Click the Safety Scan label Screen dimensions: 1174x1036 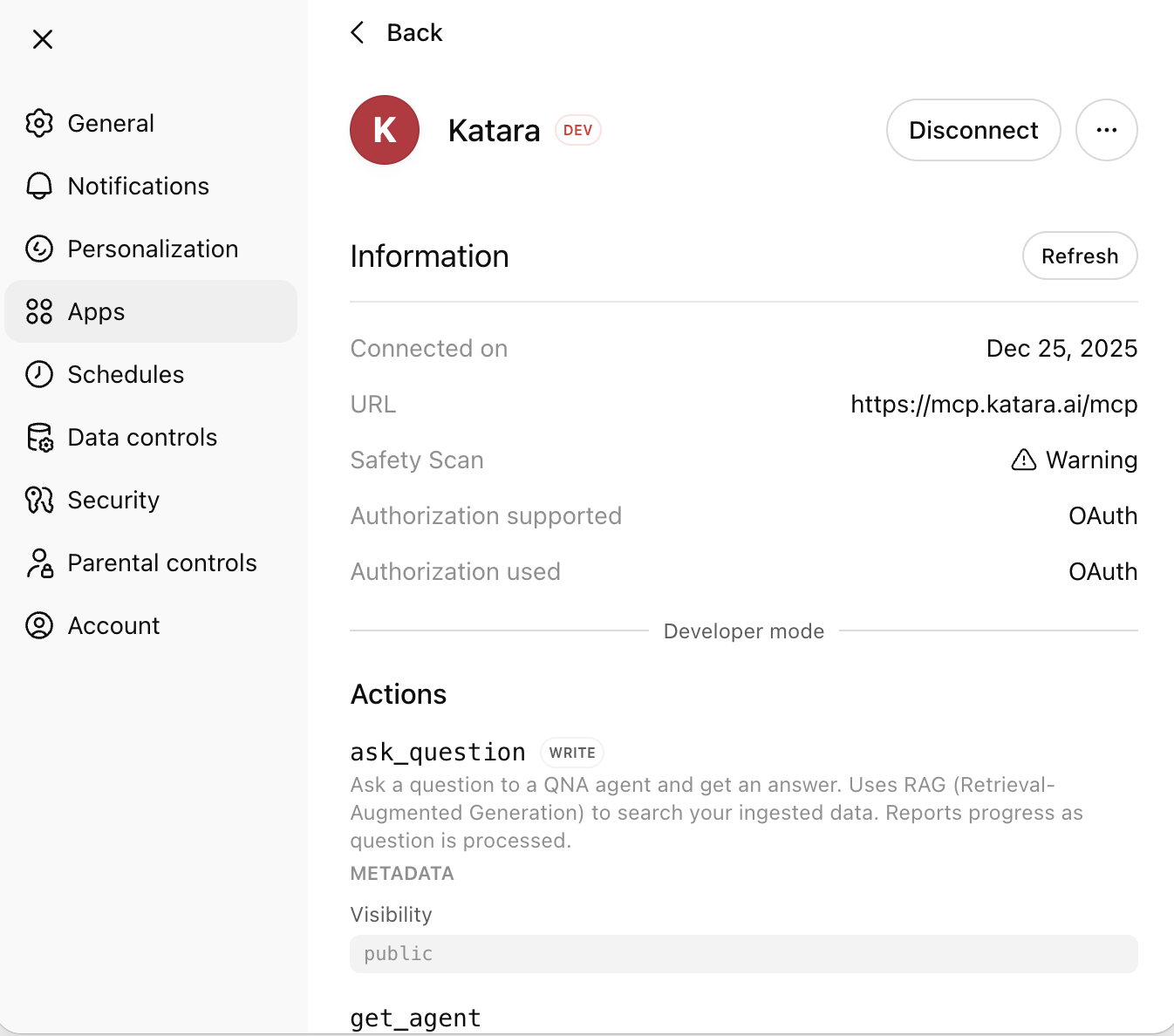(x=417, y=460)
